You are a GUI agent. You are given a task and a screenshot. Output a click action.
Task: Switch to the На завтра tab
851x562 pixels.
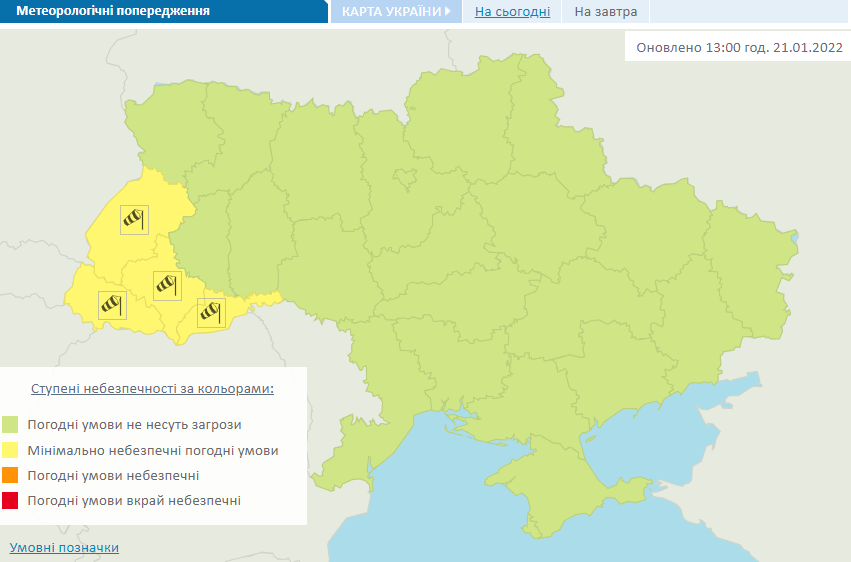(606, 11)
